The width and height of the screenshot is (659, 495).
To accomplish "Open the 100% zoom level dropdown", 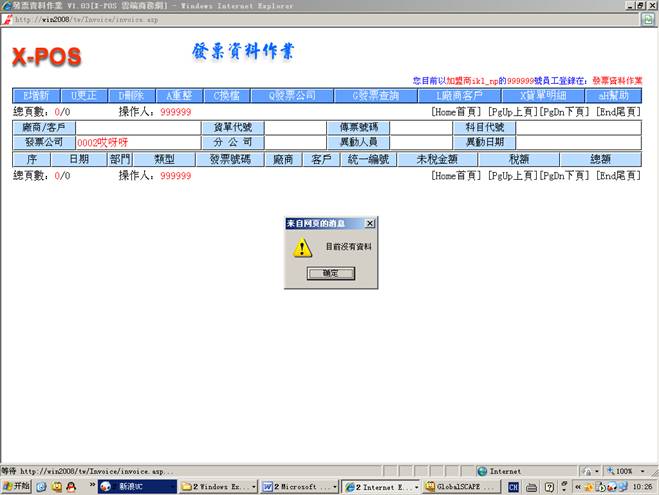I will (x=627, y=470).
